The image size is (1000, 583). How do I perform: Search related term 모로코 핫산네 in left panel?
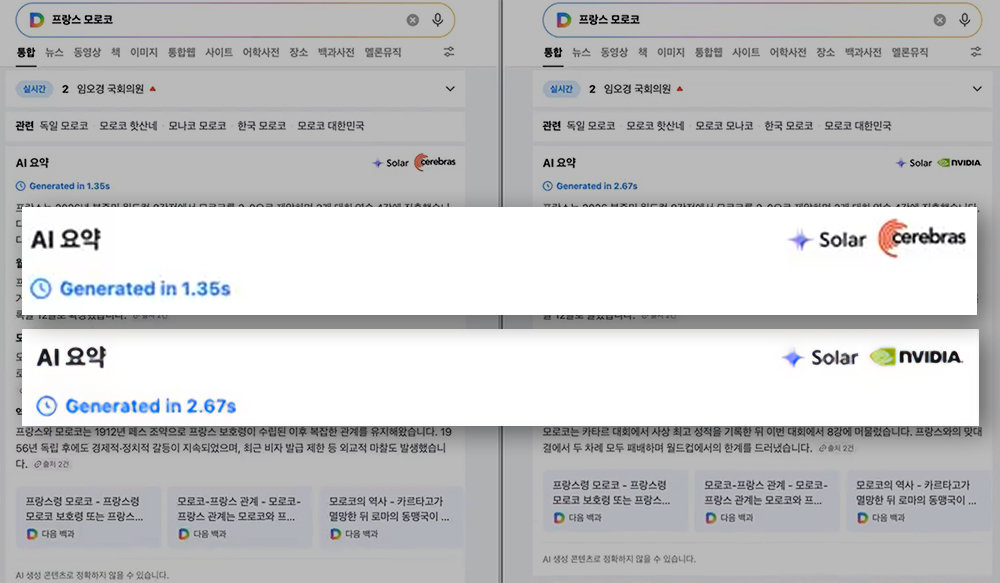tap(128, 126)
